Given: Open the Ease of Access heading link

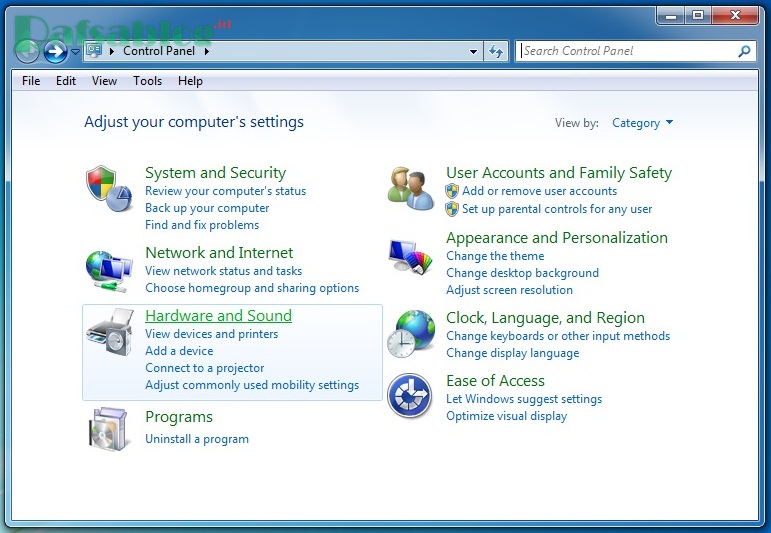Looking at the screenshot, I should (x=495, y=381).
